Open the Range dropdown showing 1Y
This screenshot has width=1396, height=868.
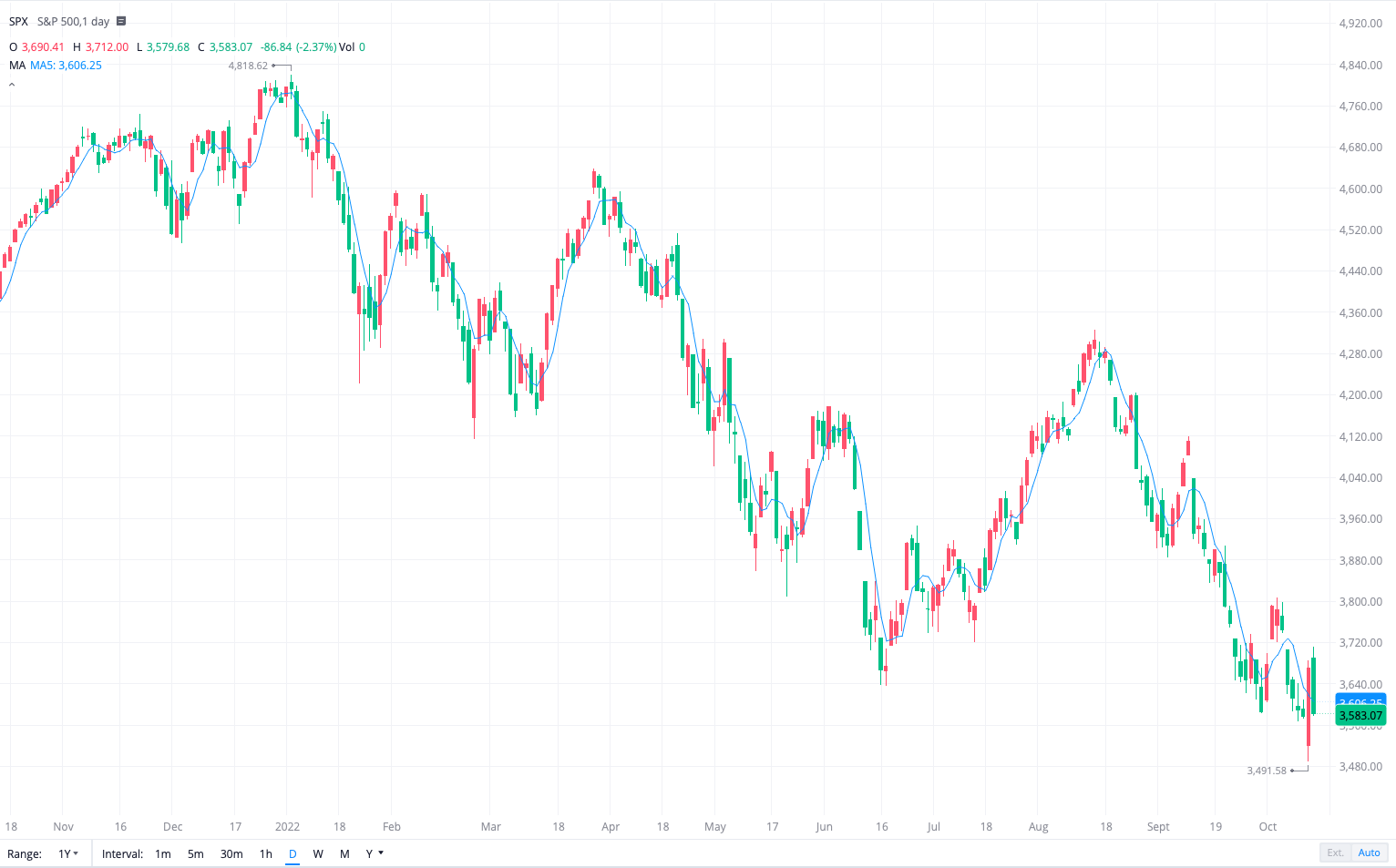coord(67,853)
